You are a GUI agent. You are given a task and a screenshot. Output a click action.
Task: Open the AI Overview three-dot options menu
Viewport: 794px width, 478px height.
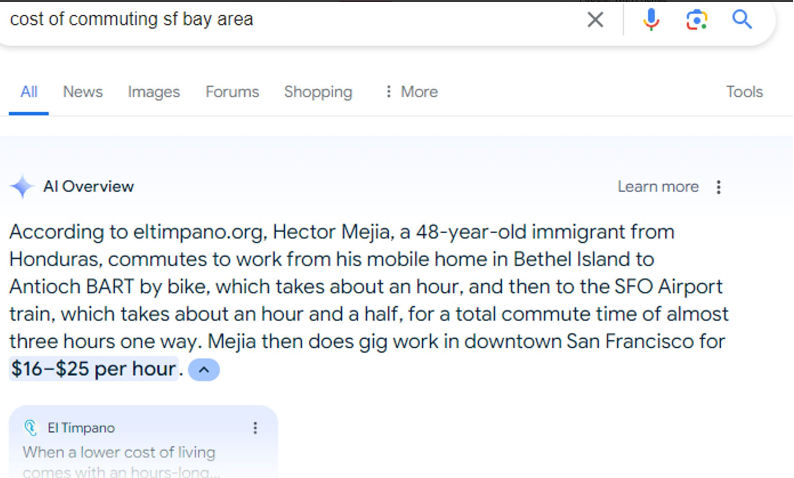tap(719, 187)
